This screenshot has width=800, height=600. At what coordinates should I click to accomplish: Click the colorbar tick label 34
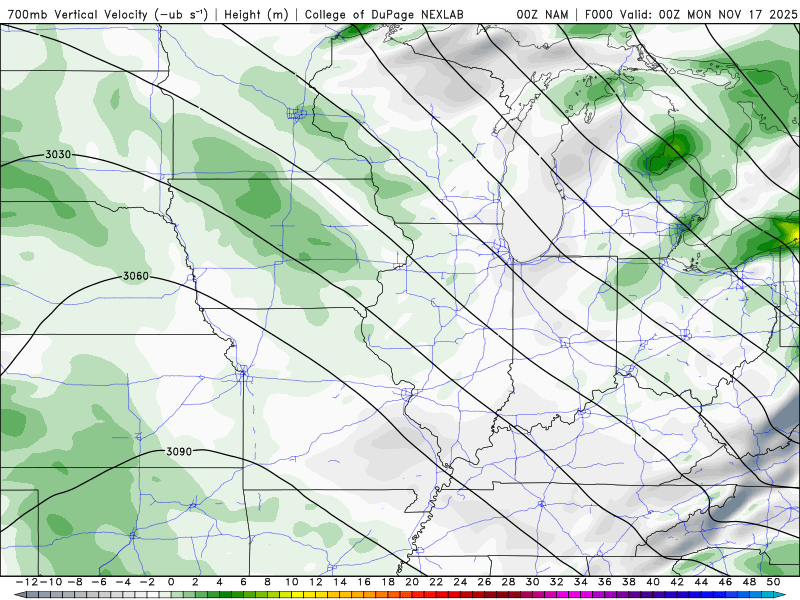581,582
